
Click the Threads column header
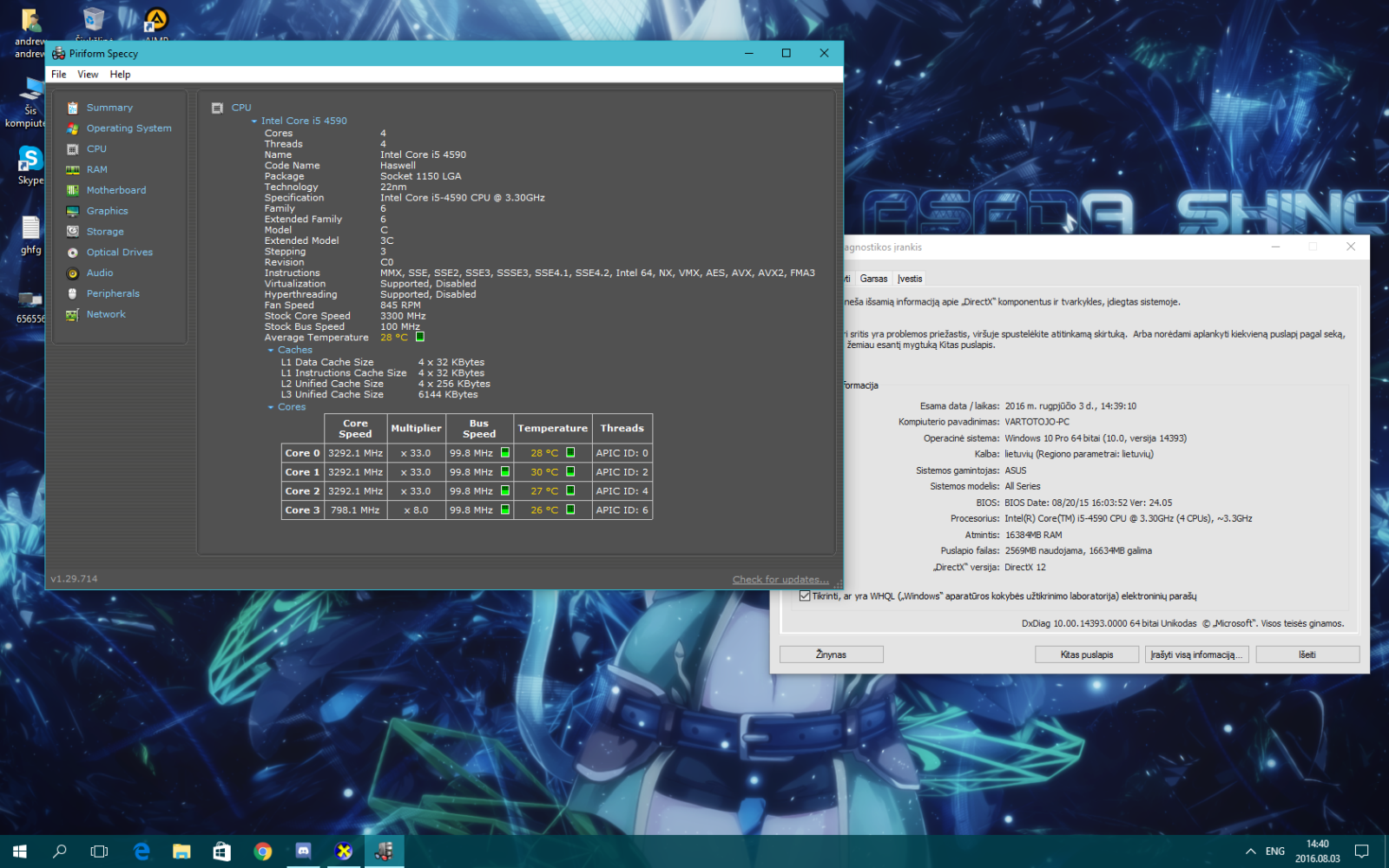[622, 429]
